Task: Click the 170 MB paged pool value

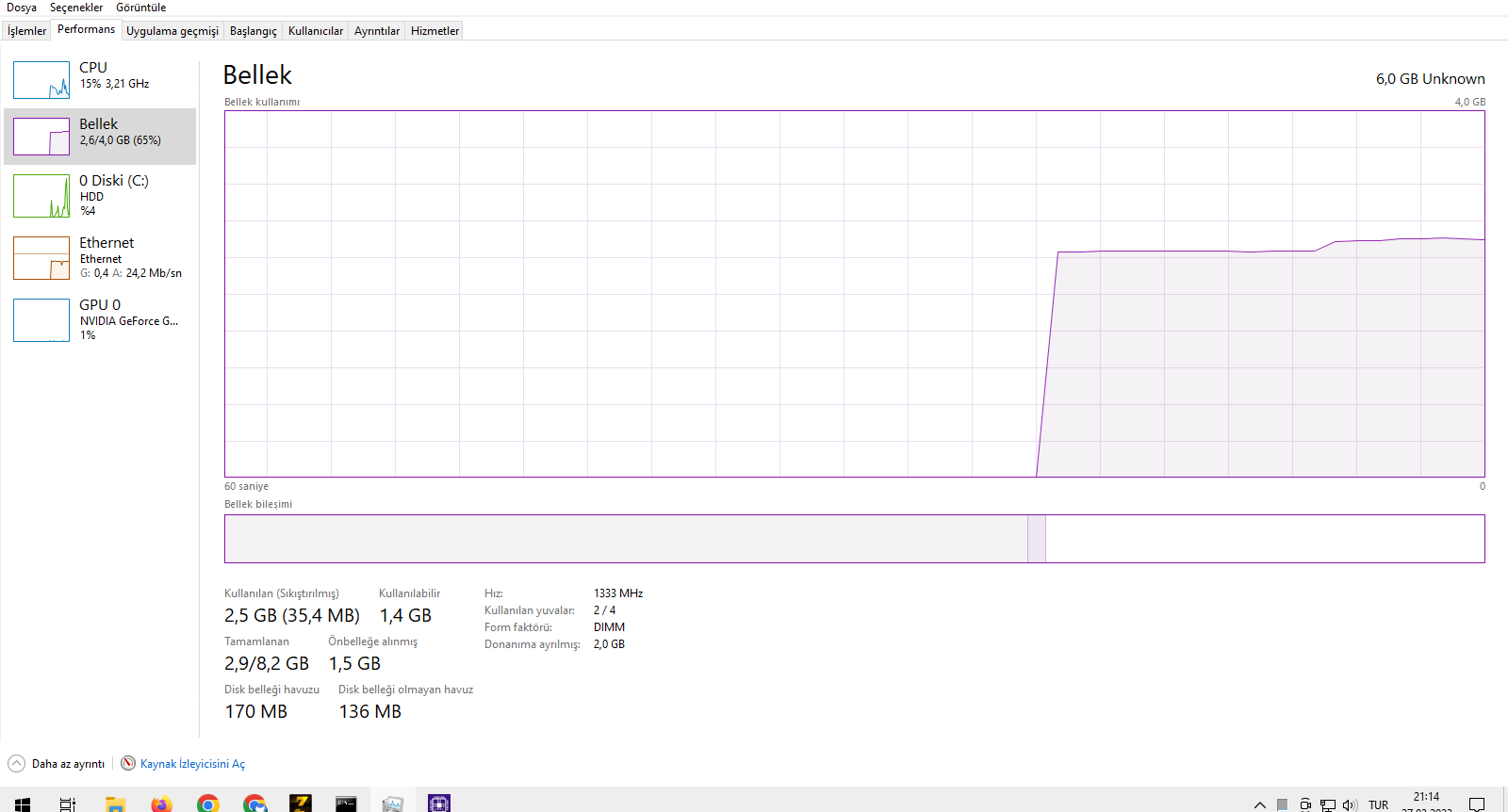Action: [x=255, y=711]
